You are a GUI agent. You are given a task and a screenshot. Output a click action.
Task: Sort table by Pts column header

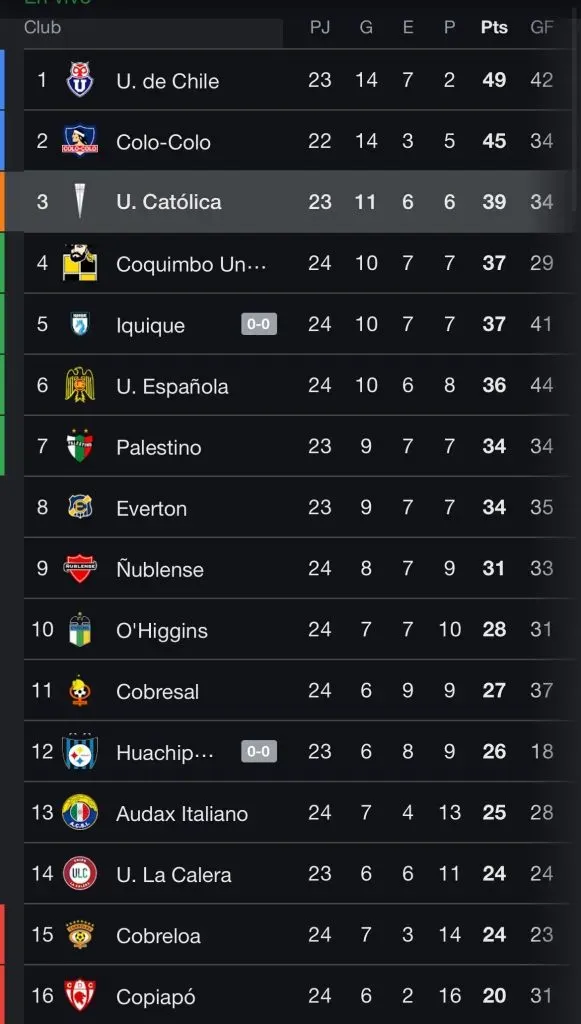click(494, 27)
